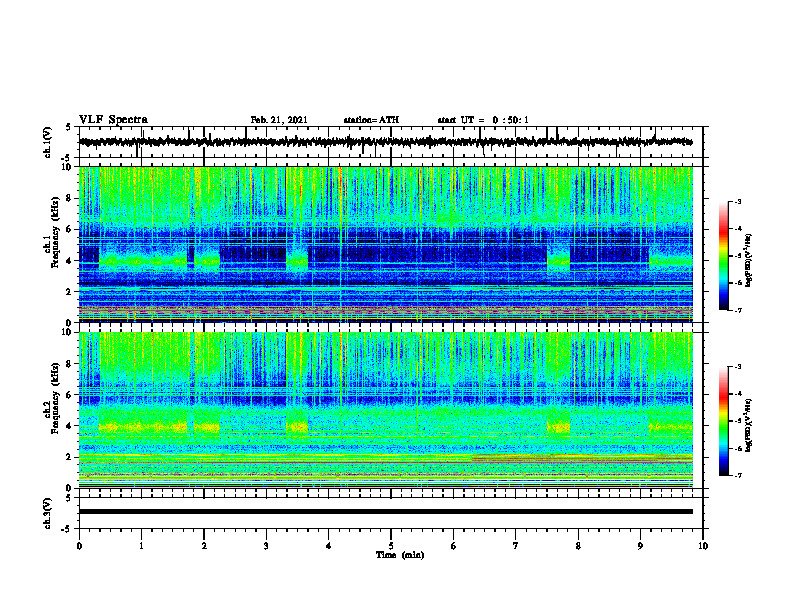Image resolution: width=792 pixels, height=612 pixels.
Task: Click the 'VLF Spectra' title text
Action: (x=113, y=120)
